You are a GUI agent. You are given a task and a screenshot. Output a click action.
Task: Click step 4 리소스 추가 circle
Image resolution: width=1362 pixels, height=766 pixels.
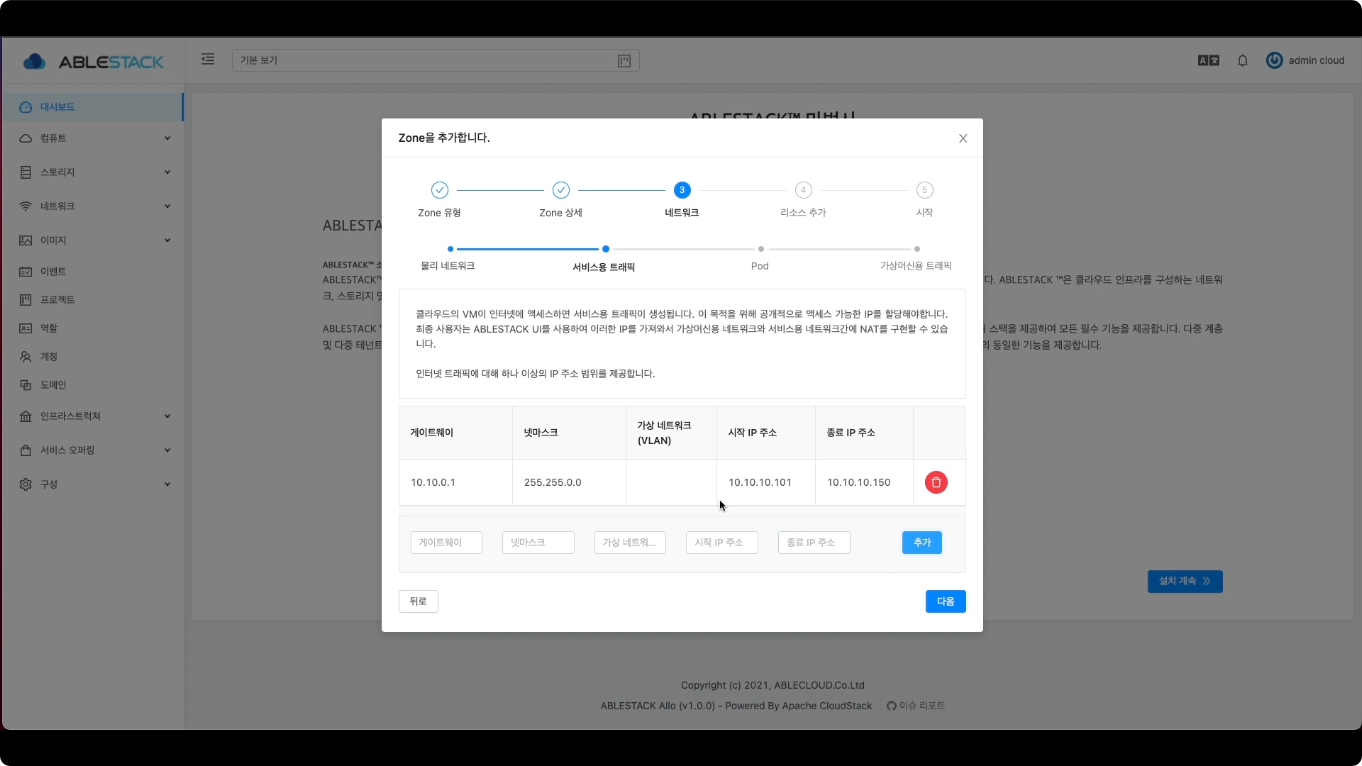pos(803,190)
